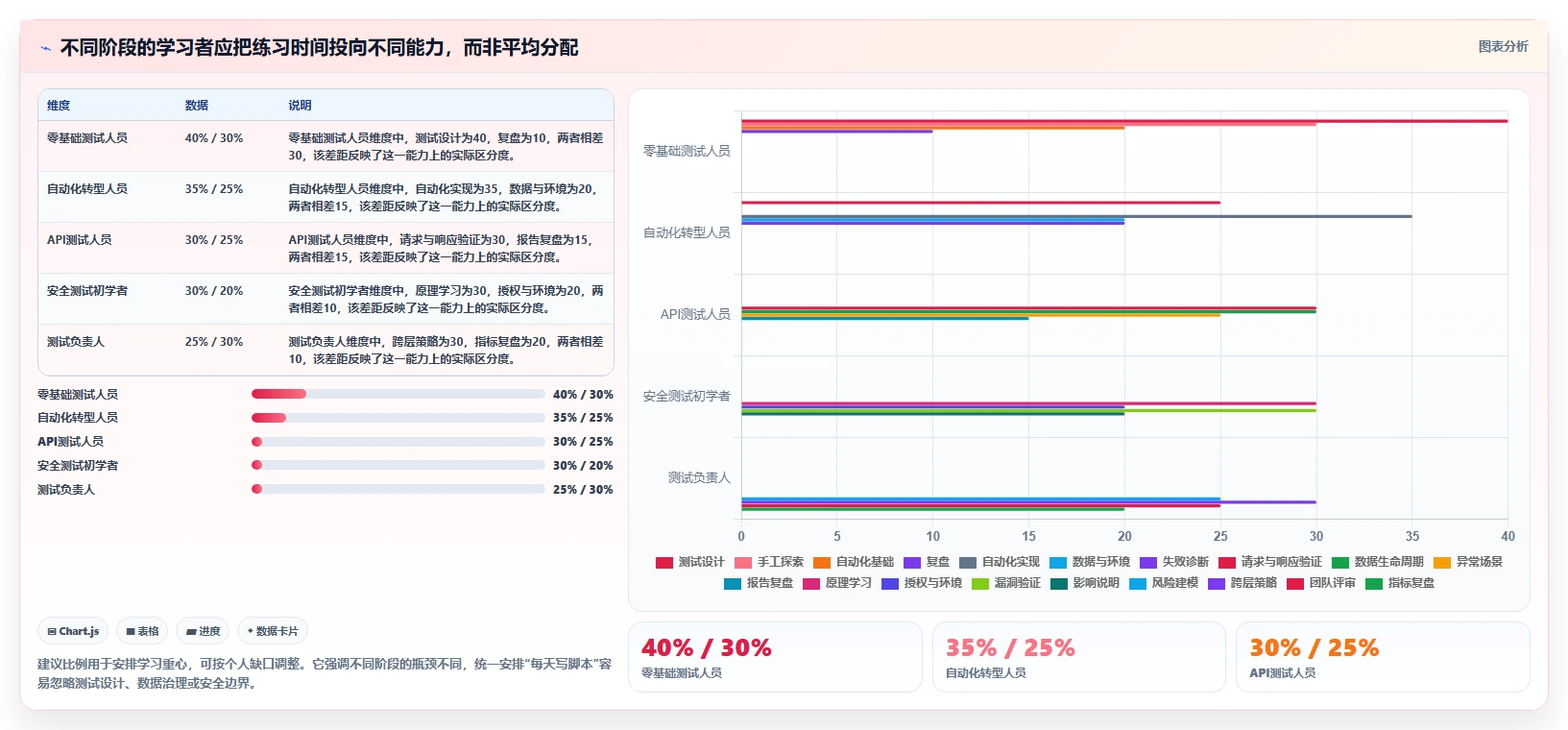Click chart y-axis label 自动化转型人员
Viewport: 1568px width, 730px height.
687,232
